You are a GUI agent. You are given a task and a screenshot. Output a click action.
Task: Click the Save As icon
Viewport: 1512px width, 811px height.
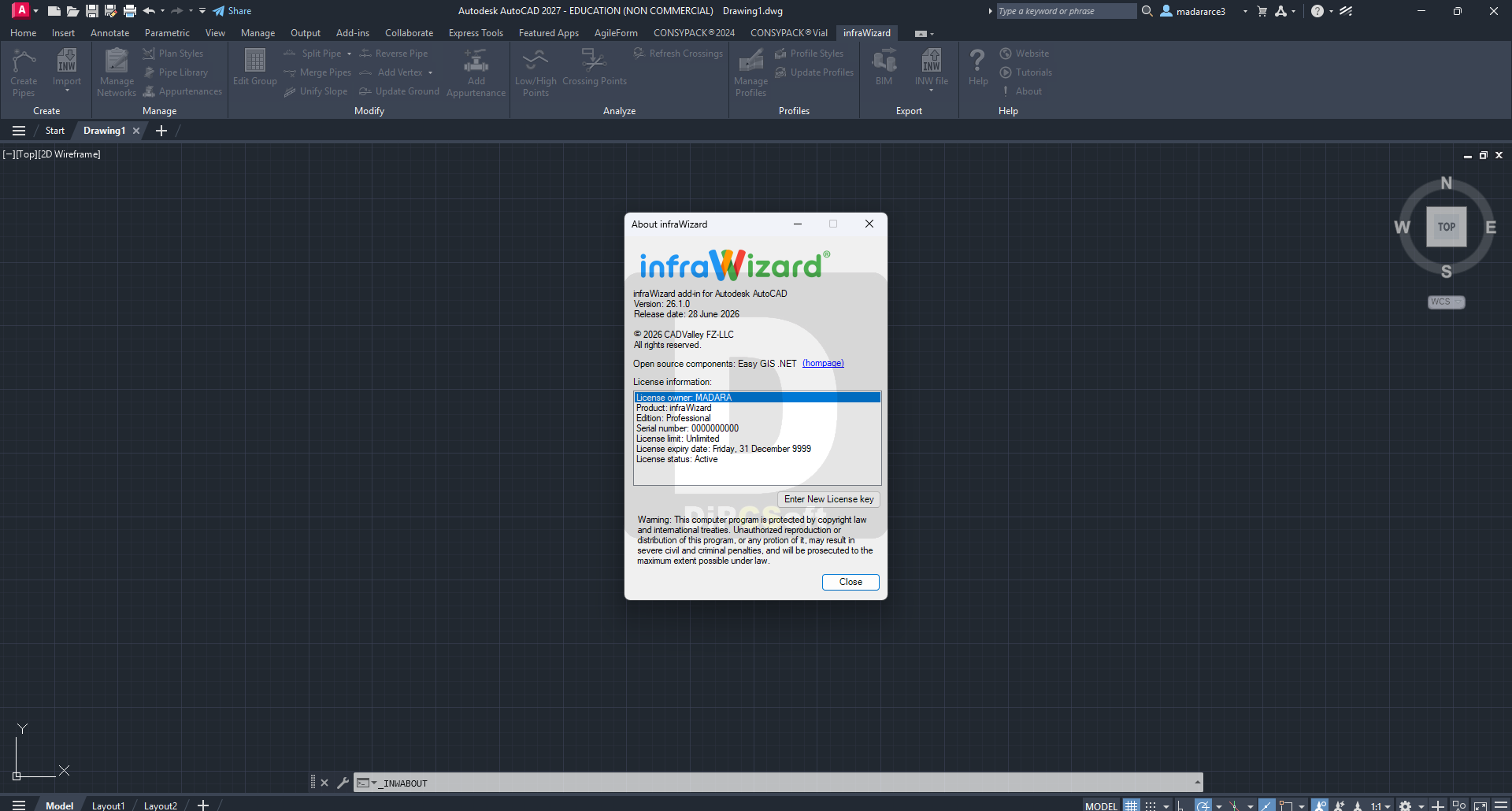coord(110,11)
